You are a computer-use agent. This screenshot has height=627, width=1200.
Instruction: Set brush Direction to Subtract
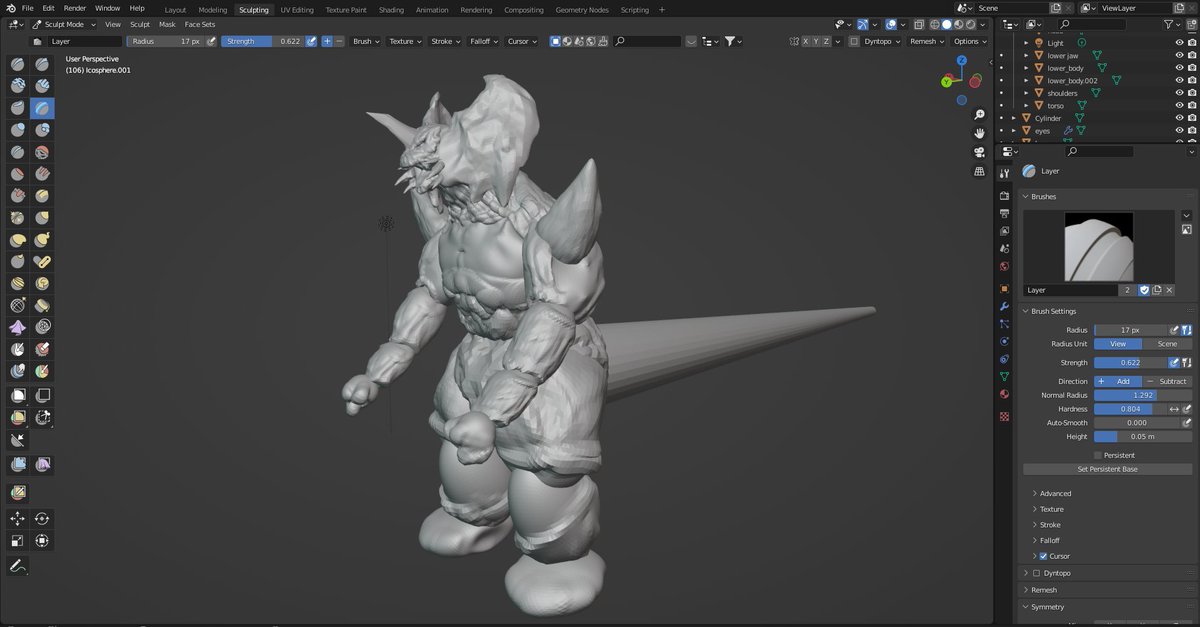pyautogui.click(x=1167, y=381)
